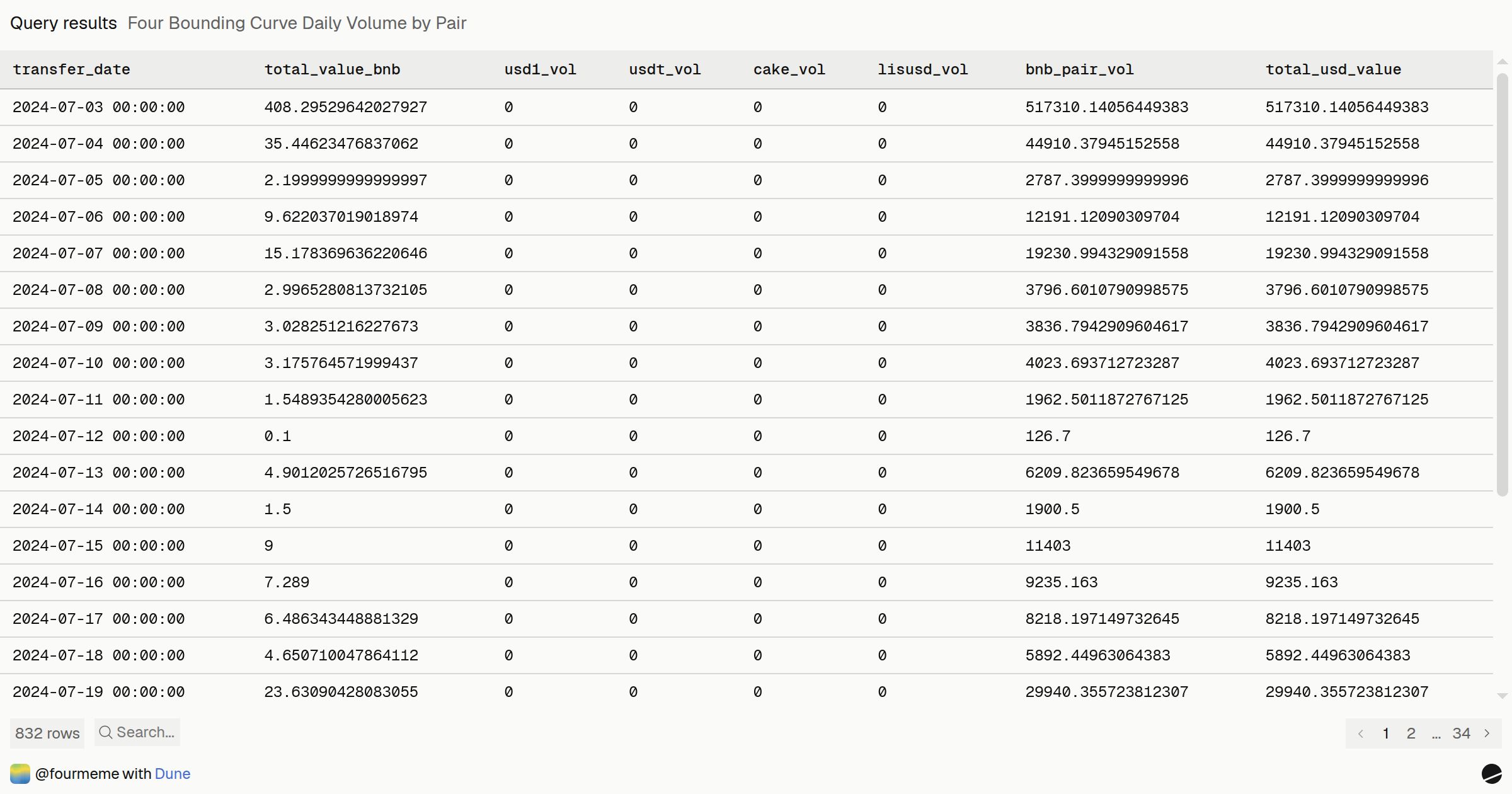Select total_value_bnb cell 7.289
This screenshot has height=794, width=1512.
point(287,582)
